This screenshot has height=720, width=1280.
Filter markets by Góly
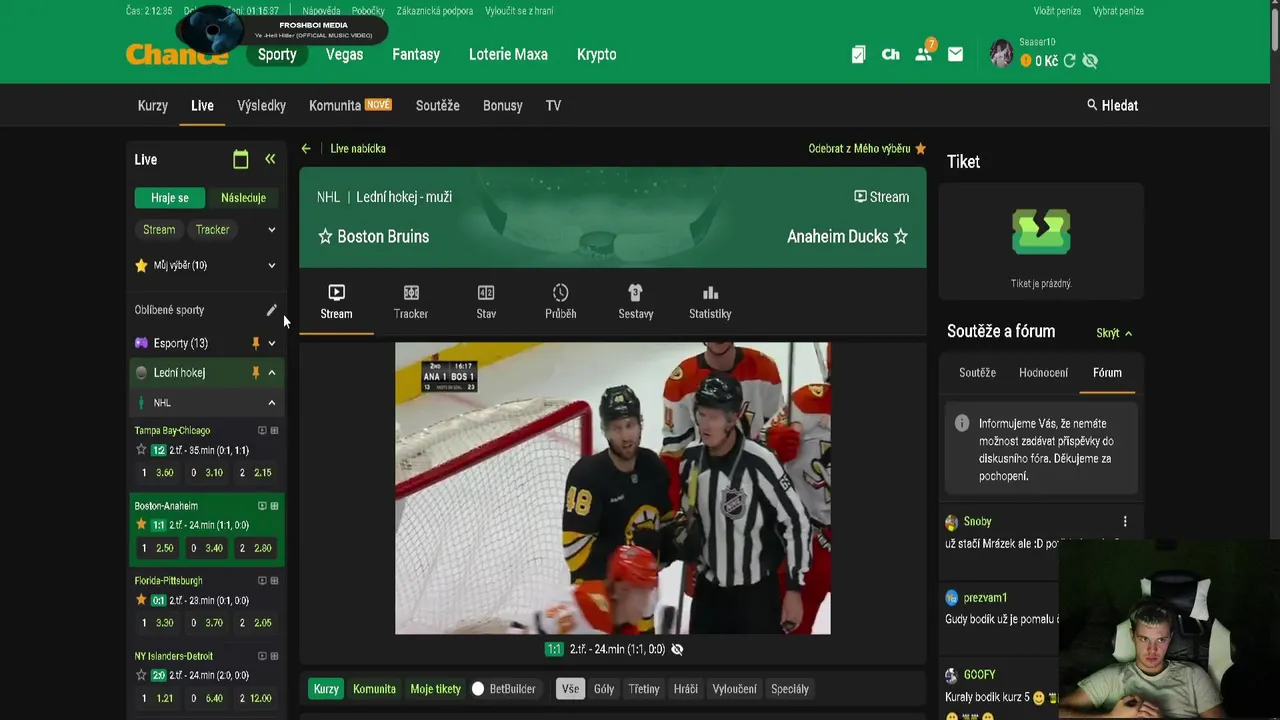(x=604, y=689)
